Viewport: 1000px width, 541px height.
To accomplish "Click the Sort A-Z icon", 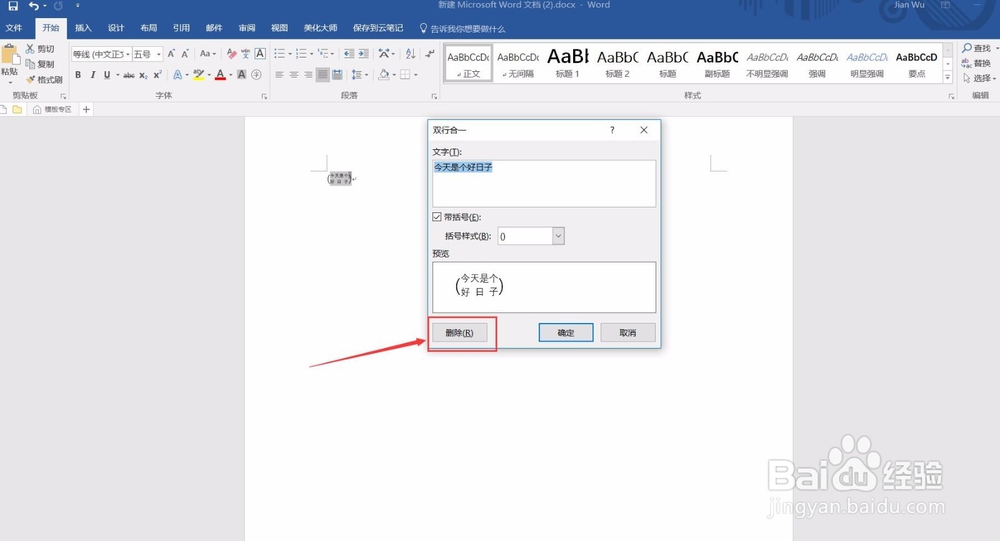I will tap(411, 54).
